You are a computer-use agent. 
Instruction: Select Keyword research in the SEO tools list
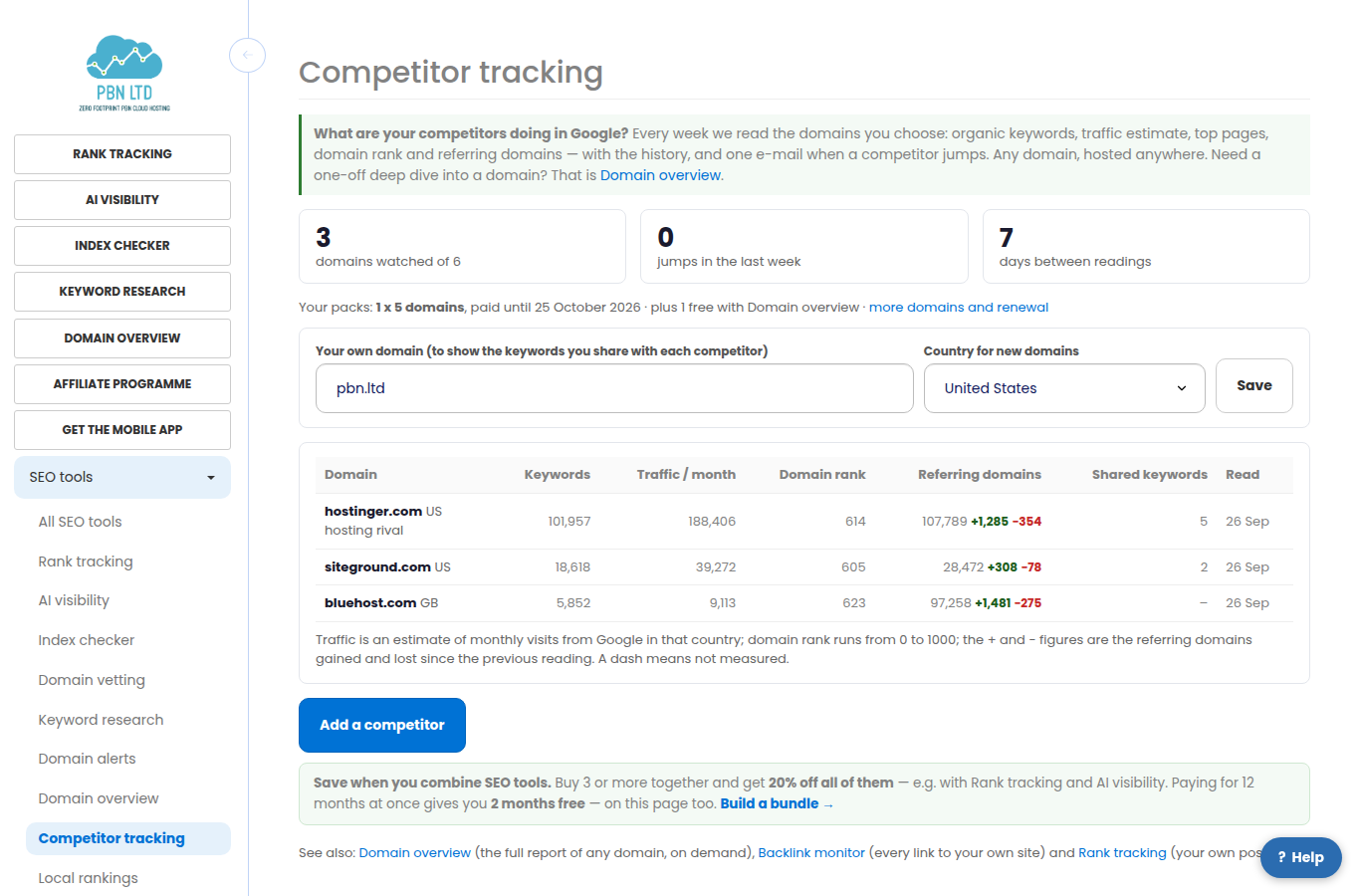(101, 720)
